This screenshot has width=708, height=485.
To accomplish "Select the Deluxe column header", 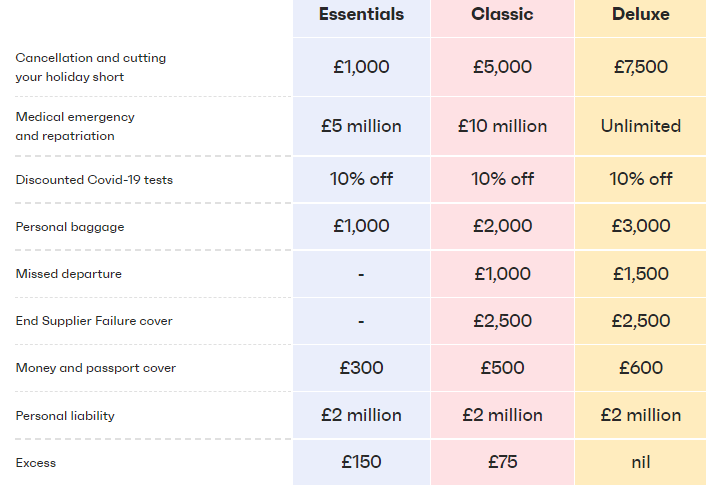I will (x=641, y=14).
